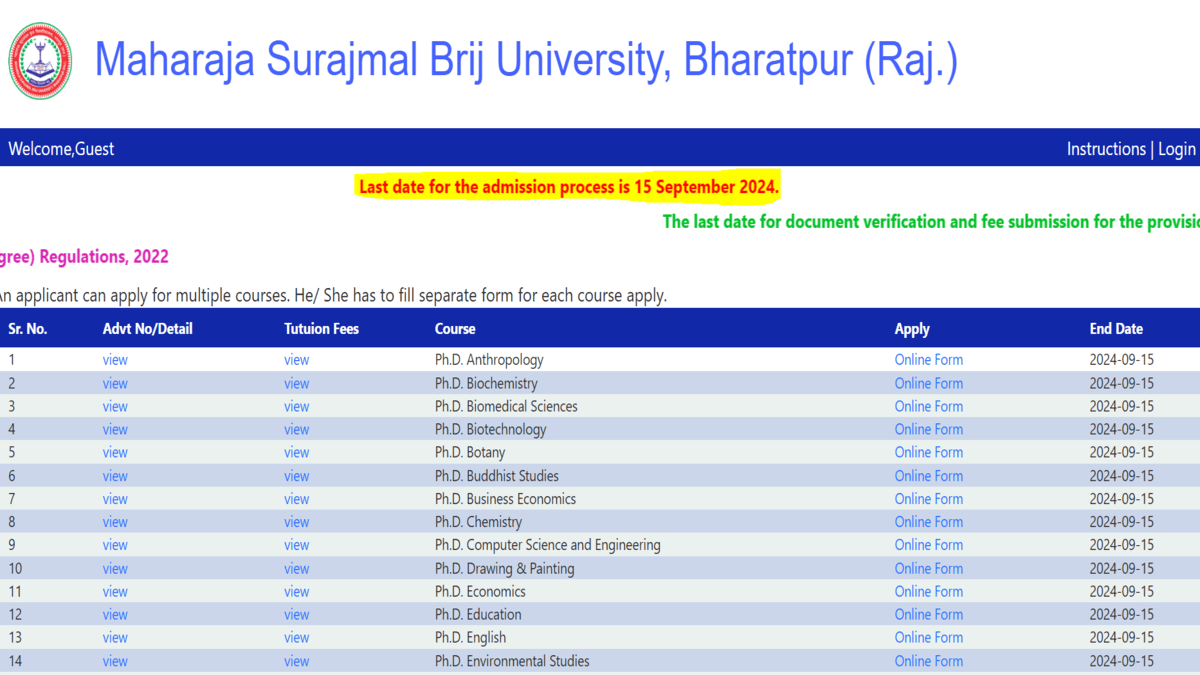The height and width of the screenshot is (675, 1200).
Task: Open Online Form for Ph.D. Education
Action: tap(929, 615)
